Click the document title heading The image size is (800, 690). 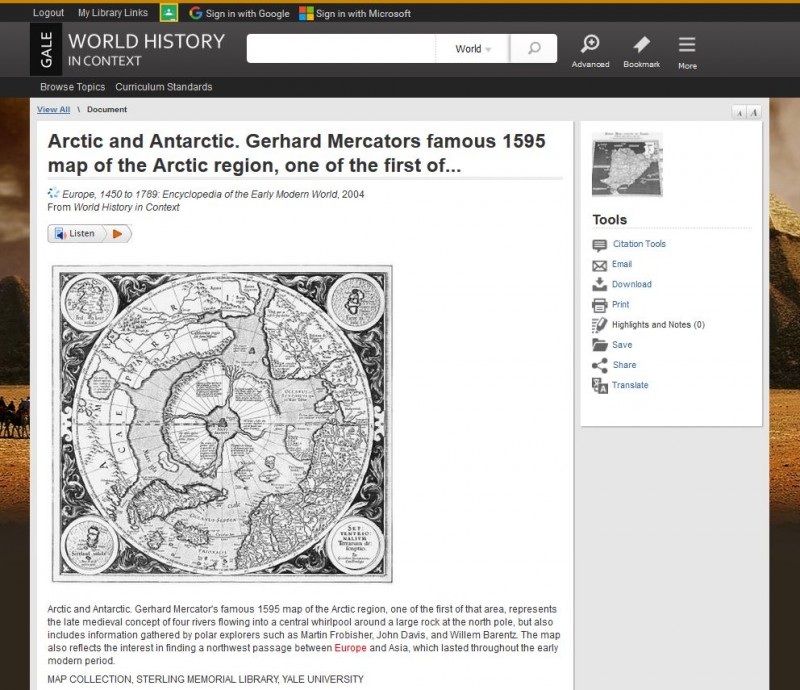tap(296, 153)
